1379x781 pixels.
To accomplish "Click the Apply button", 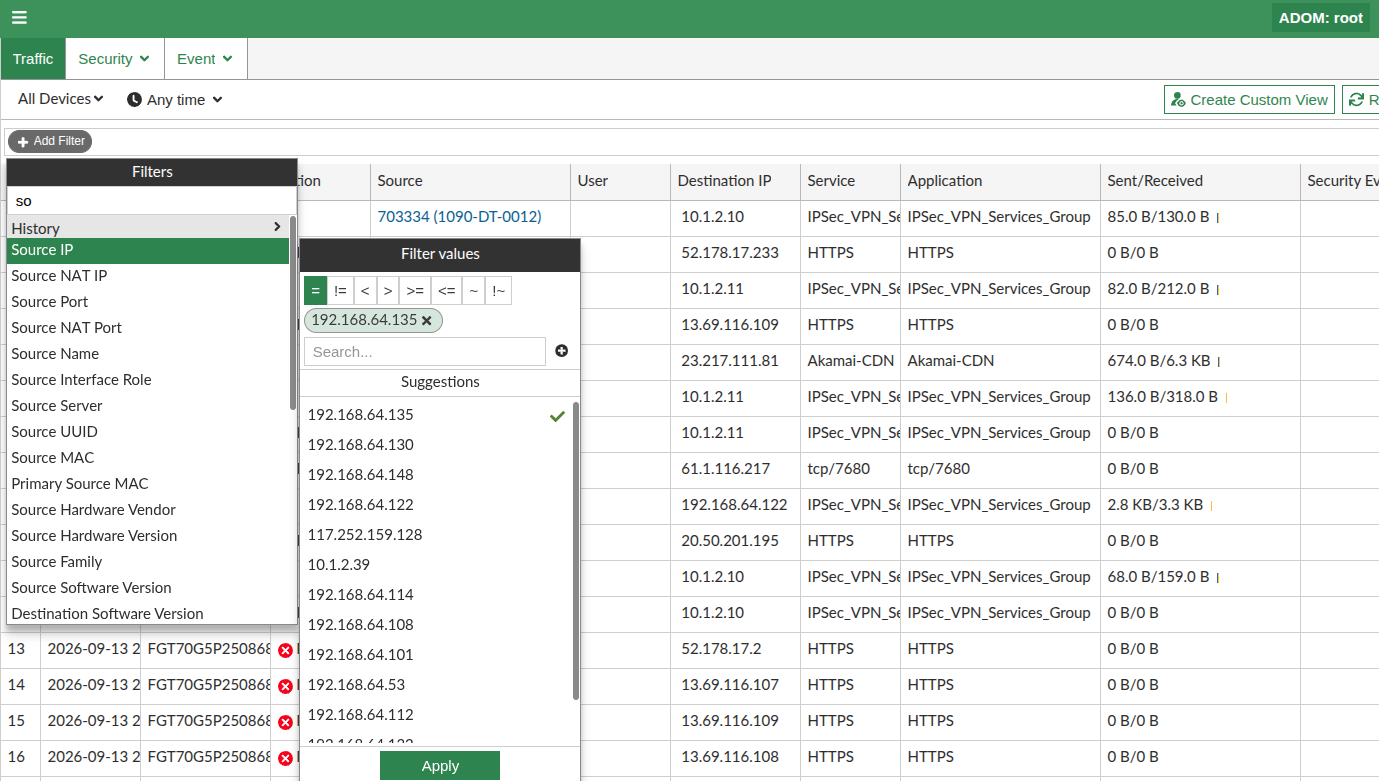I will click(440, 766).
